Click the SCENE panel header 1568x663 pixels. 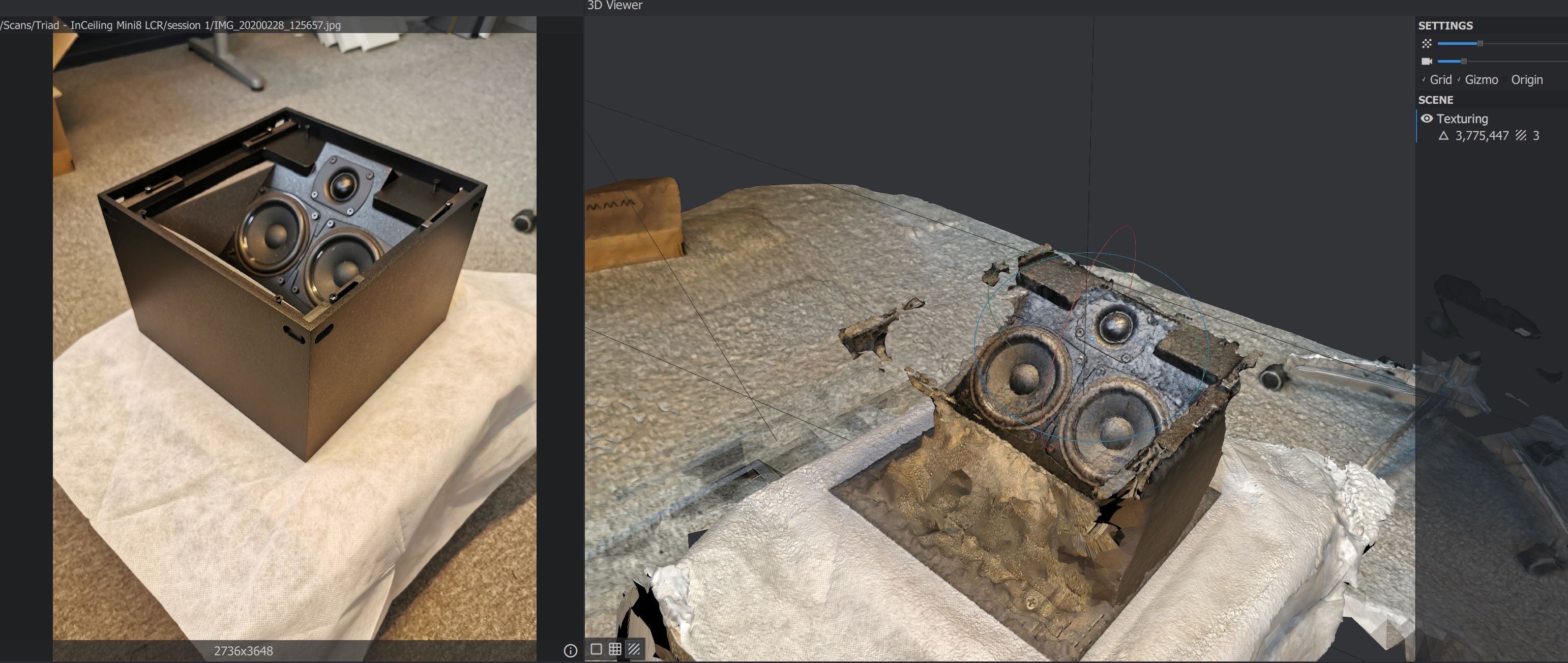[x=1435, y=100]
